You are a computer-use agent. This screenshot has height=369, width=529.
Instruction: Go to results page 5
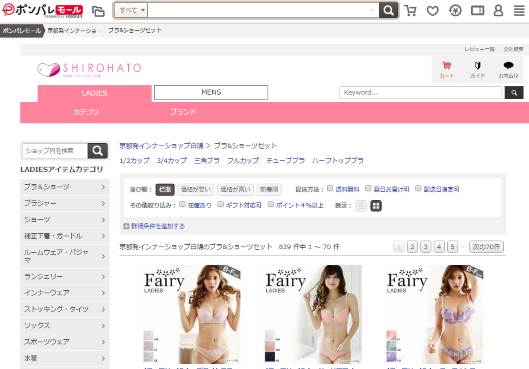tap(452, 247)
